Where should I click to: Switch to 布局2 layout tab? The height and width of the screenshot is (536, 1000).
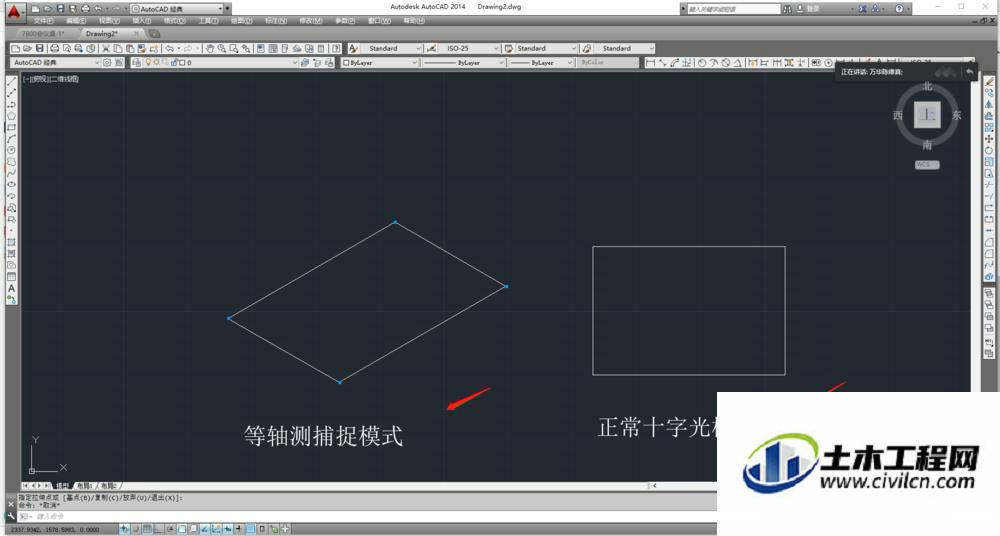tap(109, 486)
